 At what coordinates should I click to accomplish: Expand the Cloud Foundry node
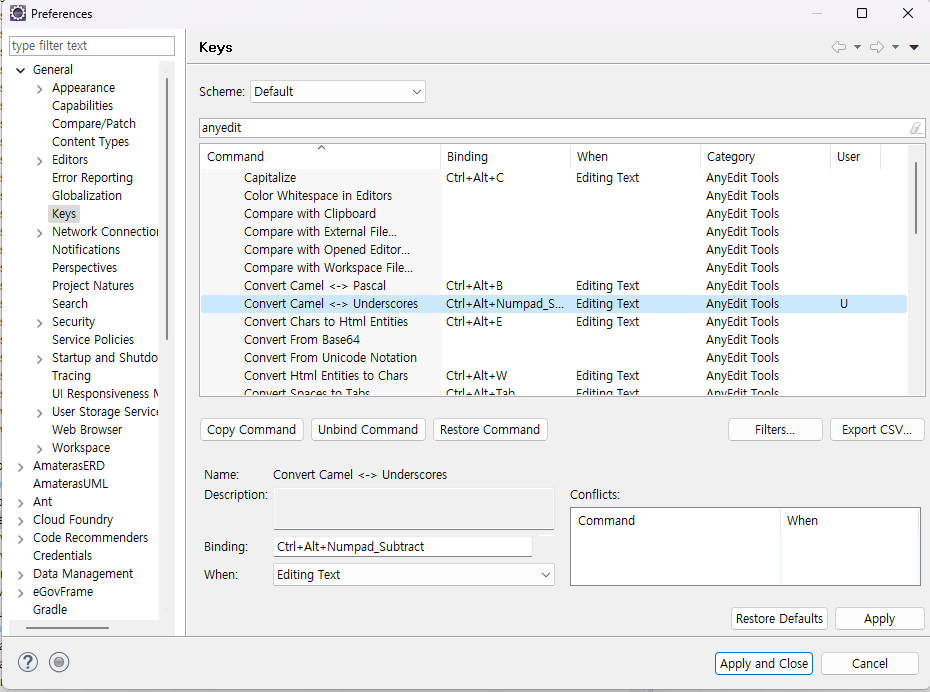[20, 521]
